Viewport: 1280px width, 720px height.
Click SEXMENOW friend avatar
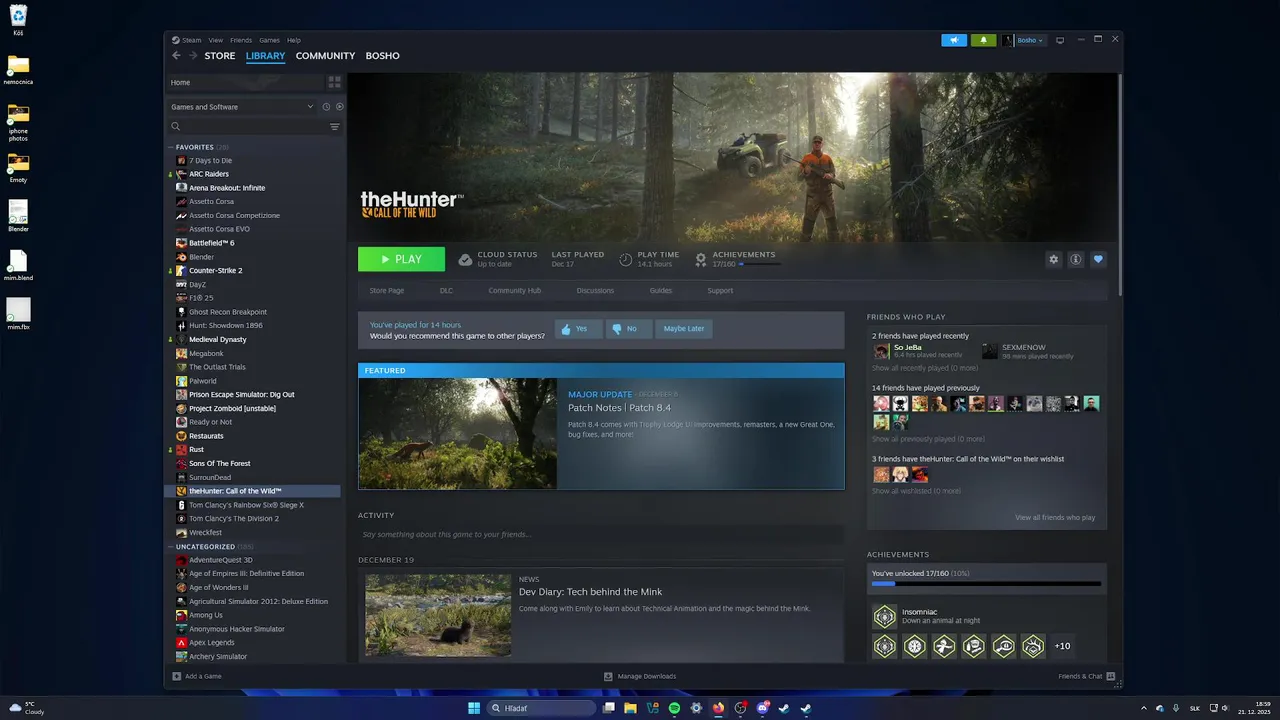tap(990, 351)
